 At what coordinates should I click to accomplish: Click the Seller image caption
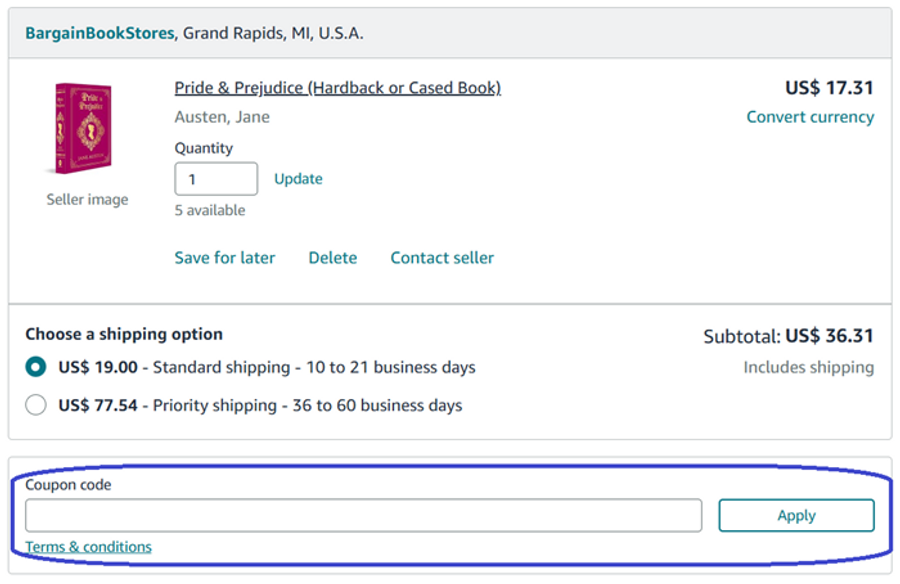point(87,200)
